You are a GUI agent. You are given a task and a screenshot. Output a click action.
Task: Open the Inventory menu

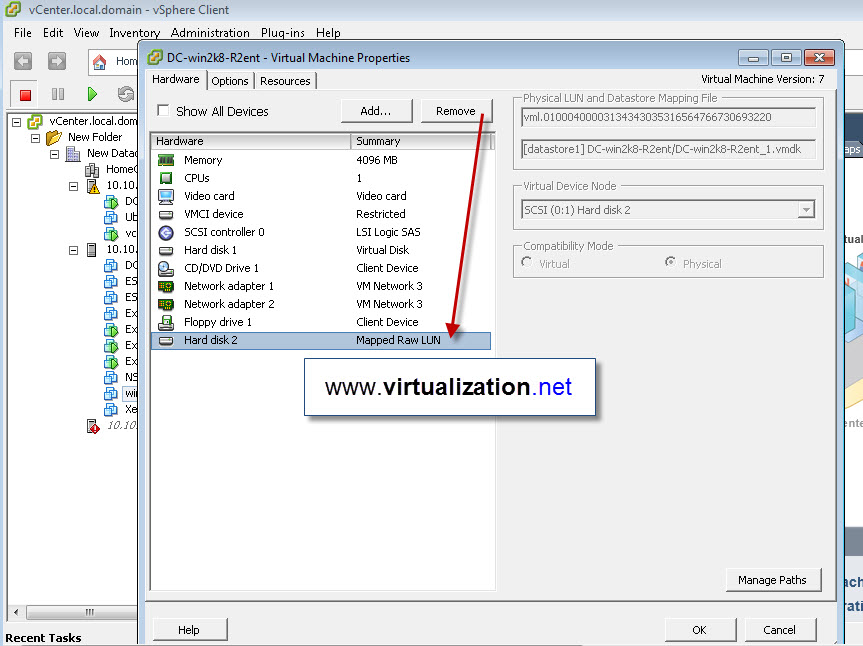point(135,33)
